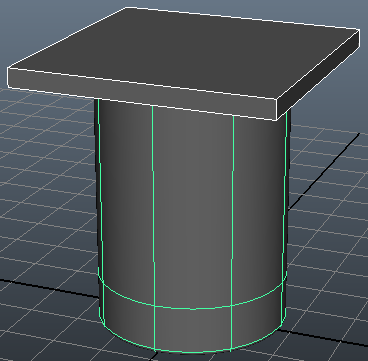The width and height of the screenshot is (368, 361).
Task: Click the grid floor right of the cylinder
Action: point(327,233)
